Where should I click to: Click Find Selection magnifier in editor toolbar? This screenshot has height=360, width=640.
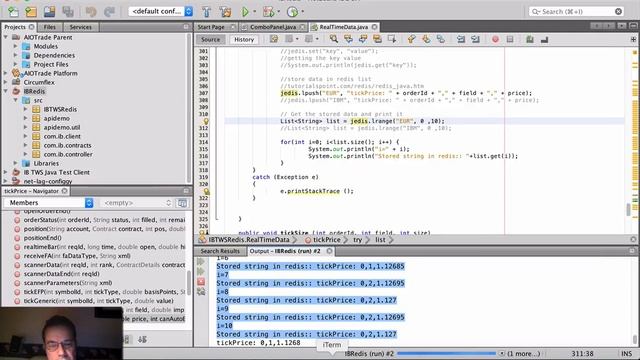tap(334, 39)
